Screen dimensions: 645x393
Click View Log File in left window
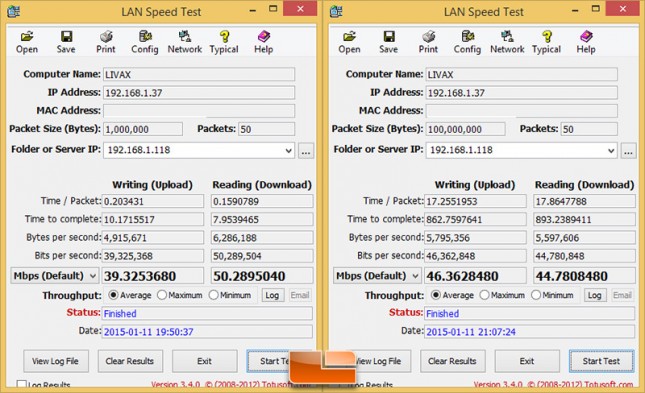[56, 361]
